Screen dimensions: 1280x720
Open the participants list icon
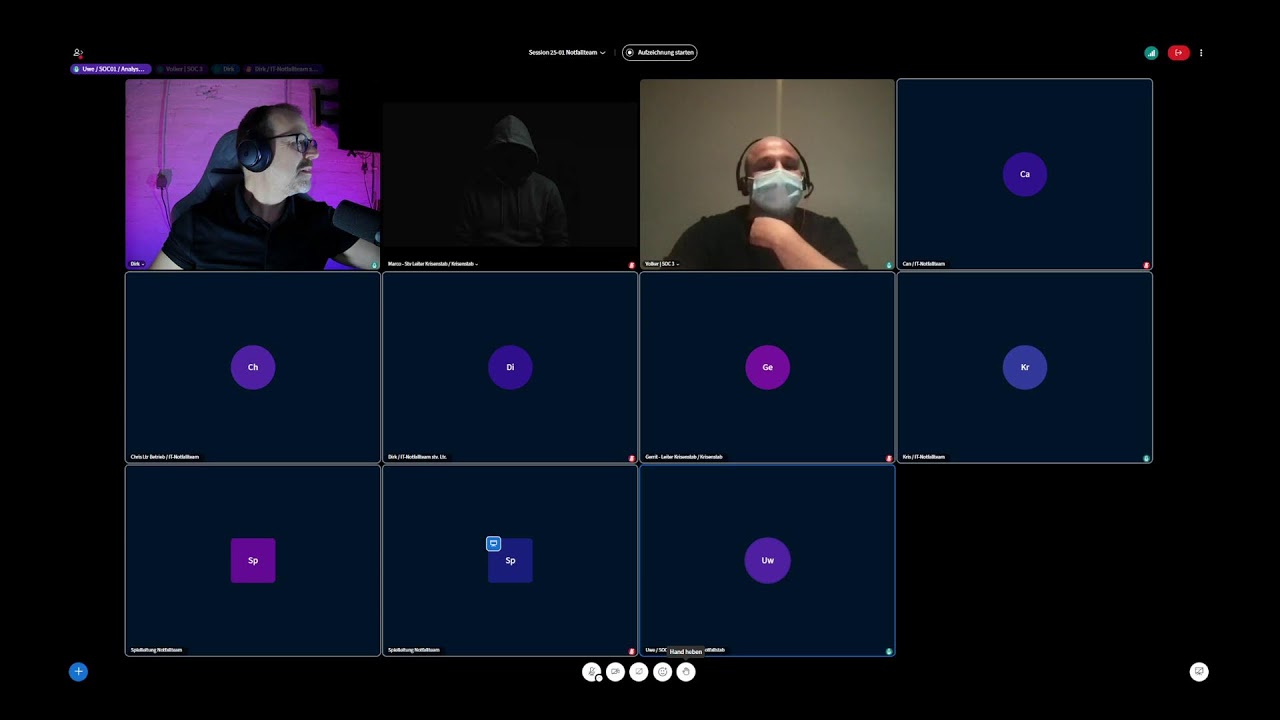(78, 53)
